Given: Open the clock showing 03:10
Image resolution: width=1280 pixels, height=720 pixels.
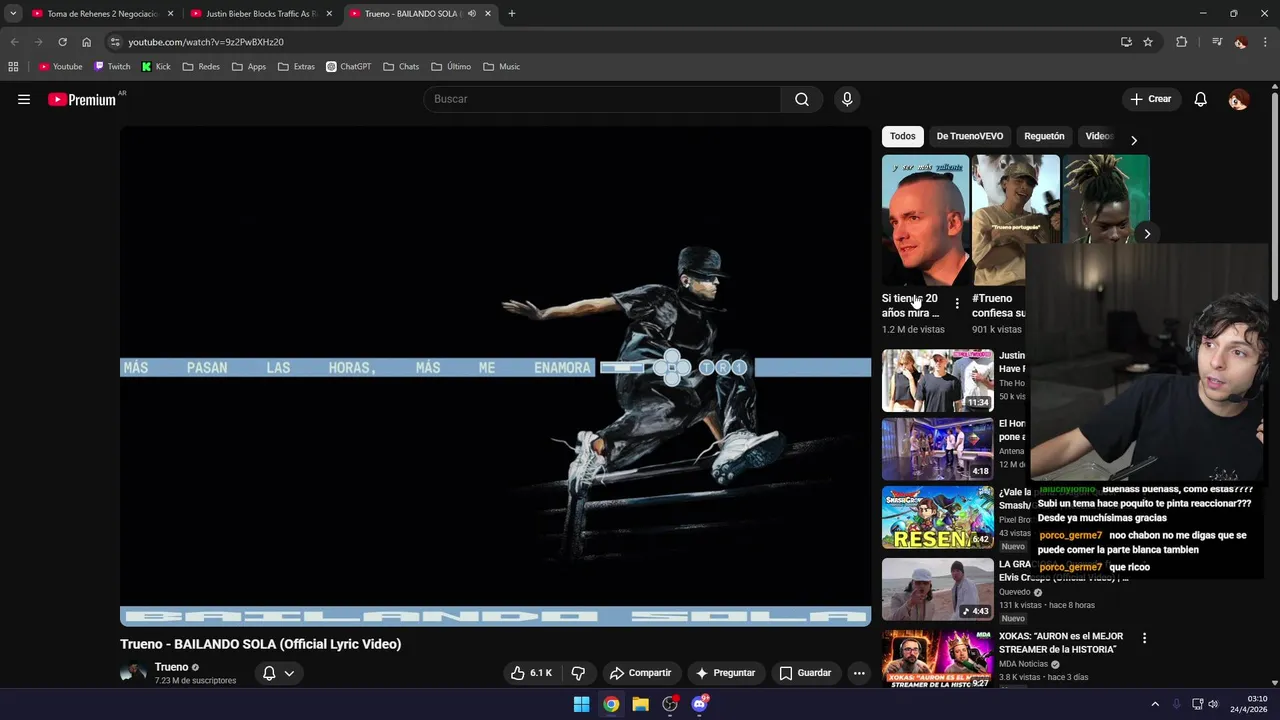Looking at the screenshot, I should click(x=1248, y=704).
